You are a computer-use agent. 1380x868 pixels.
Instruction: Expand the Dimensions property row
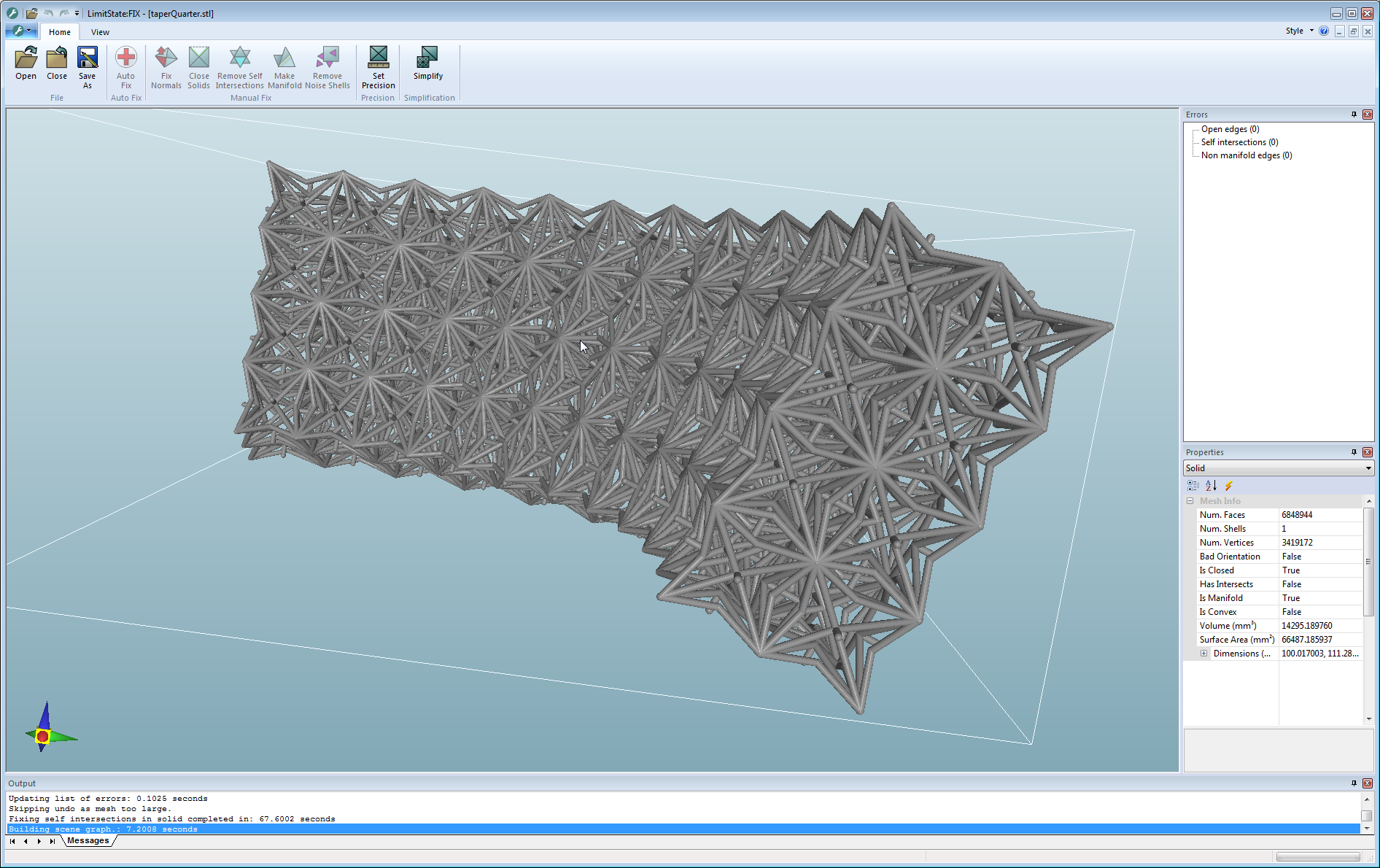click(1204, 654)
